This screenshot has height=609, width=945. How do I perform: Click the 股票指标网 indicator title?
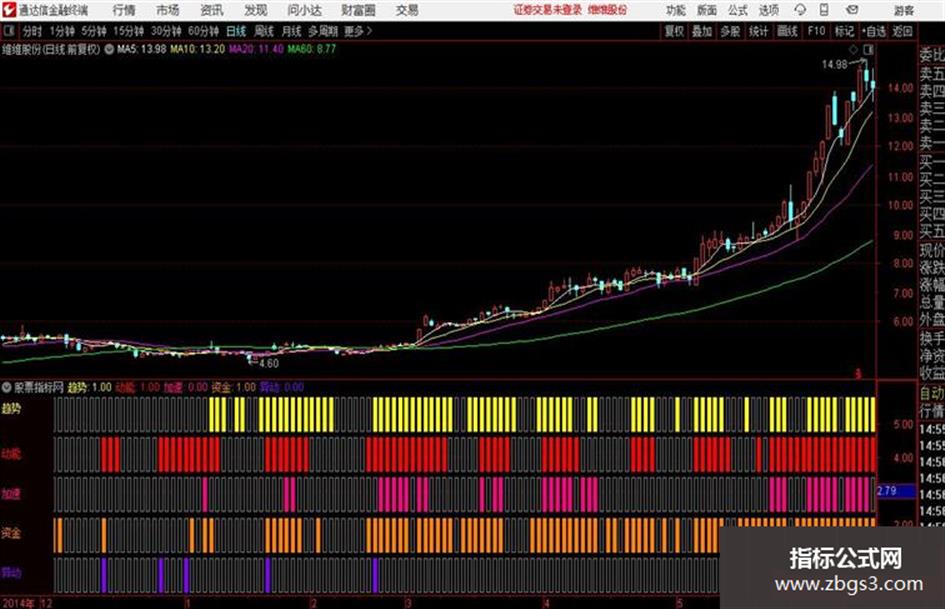[39, 387]
